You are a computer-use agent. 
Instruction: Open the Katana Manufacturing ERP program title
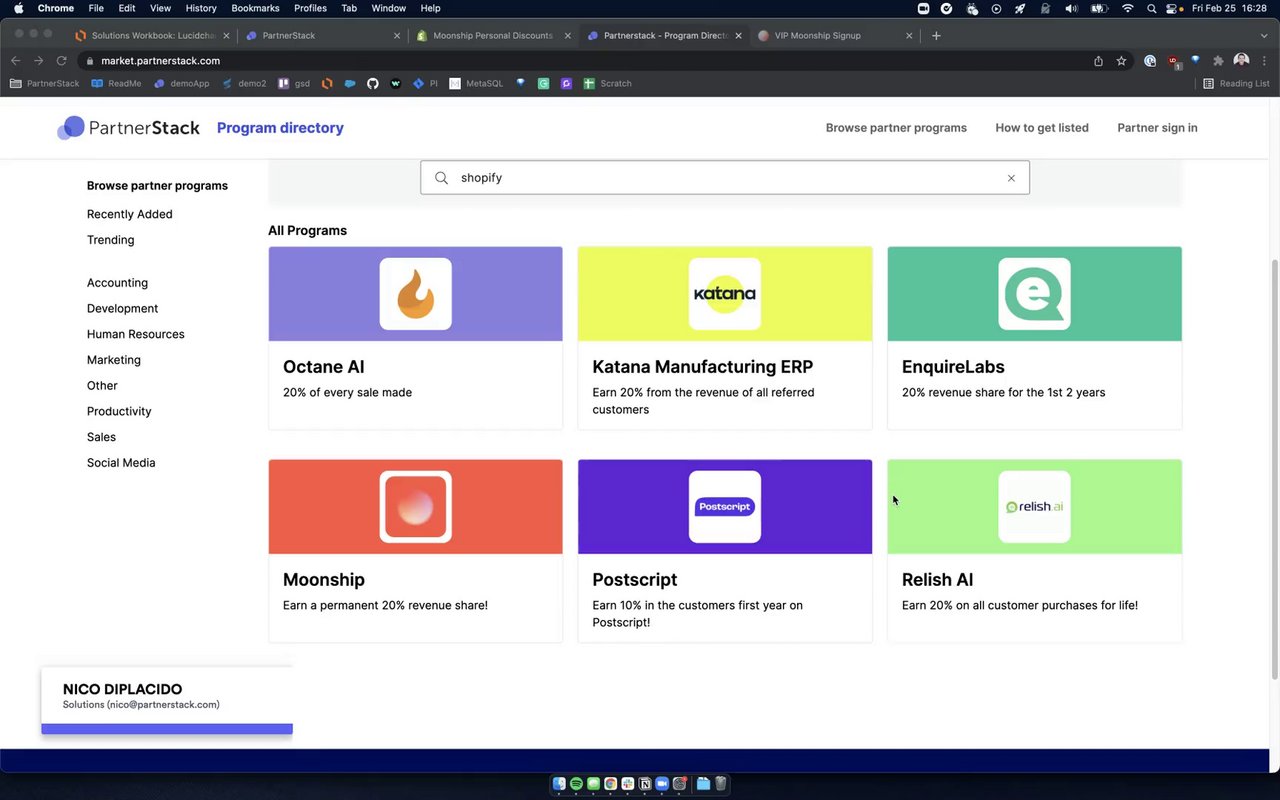tap(702, 367)
